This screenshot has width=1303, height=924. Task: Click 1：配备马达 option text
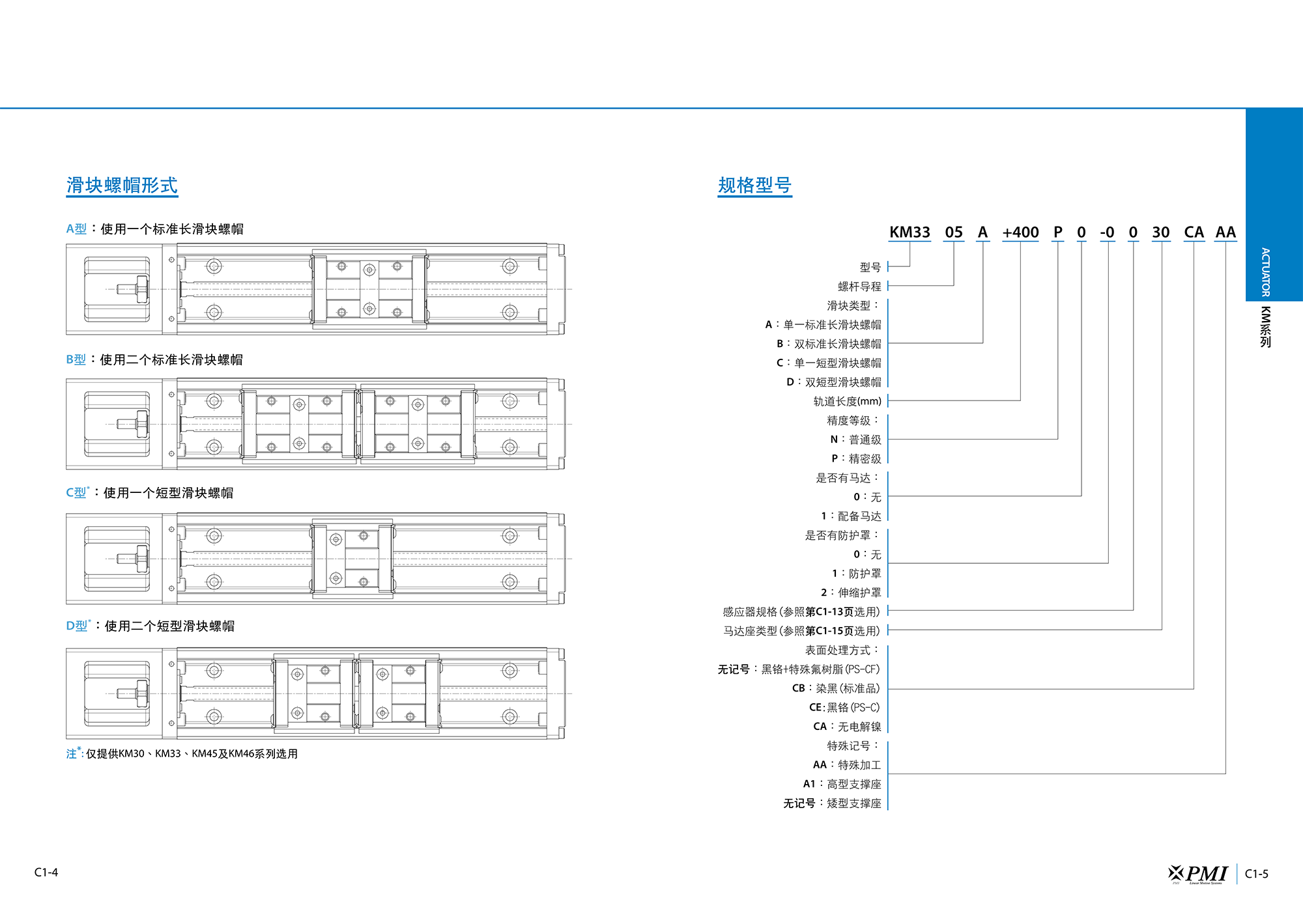851,516
